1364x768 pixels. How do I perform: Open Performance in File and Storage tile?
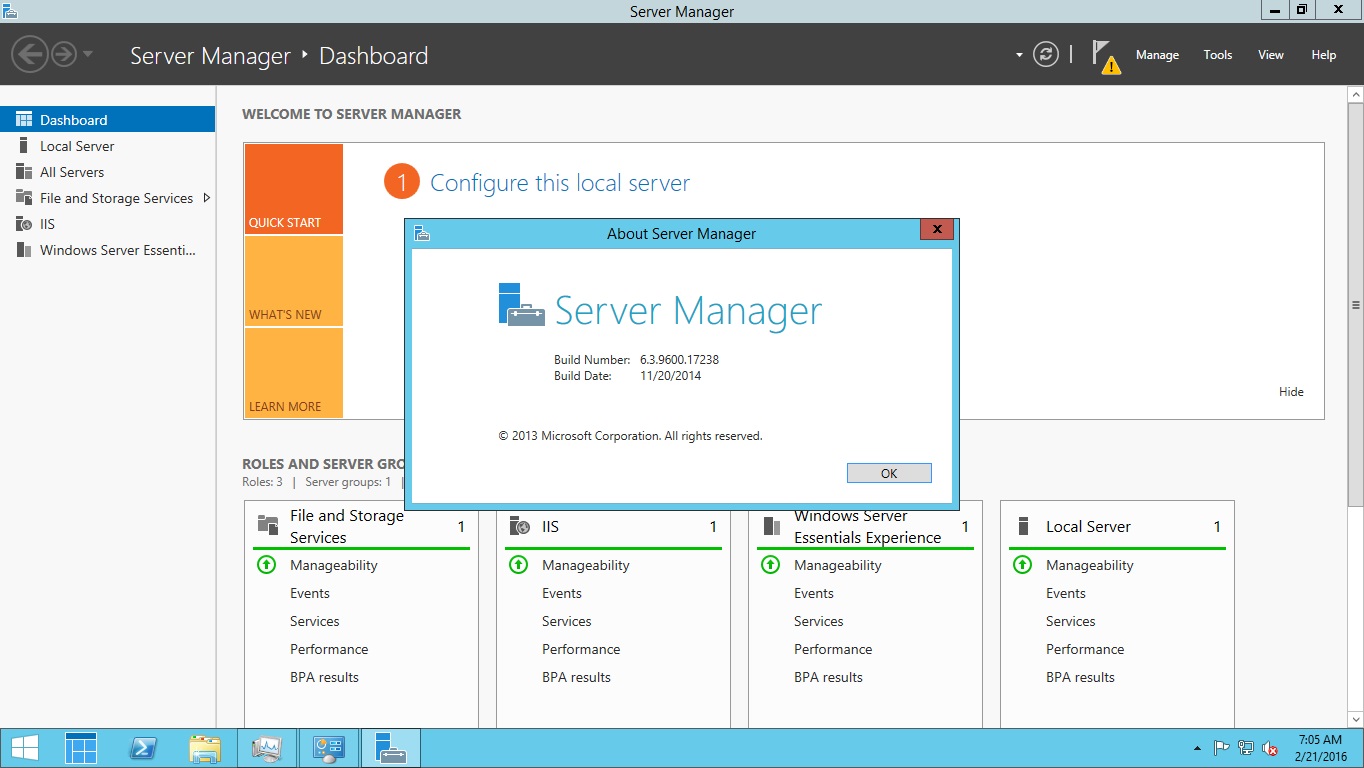(329, 649)
